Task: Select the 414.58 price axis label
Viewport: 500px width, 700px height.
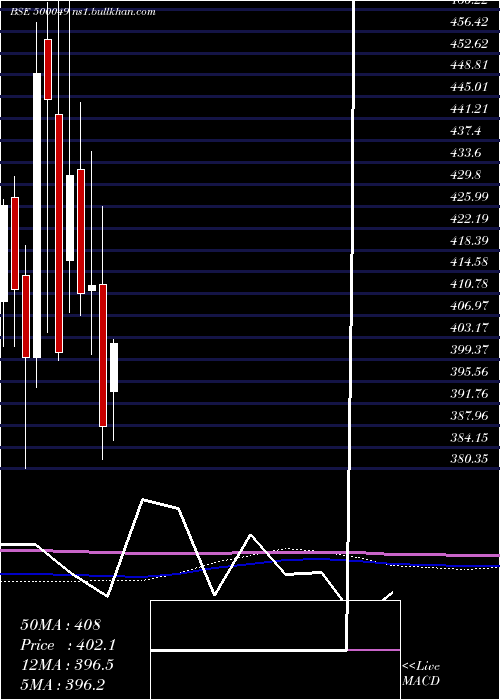Action: (x=469, y=262)
